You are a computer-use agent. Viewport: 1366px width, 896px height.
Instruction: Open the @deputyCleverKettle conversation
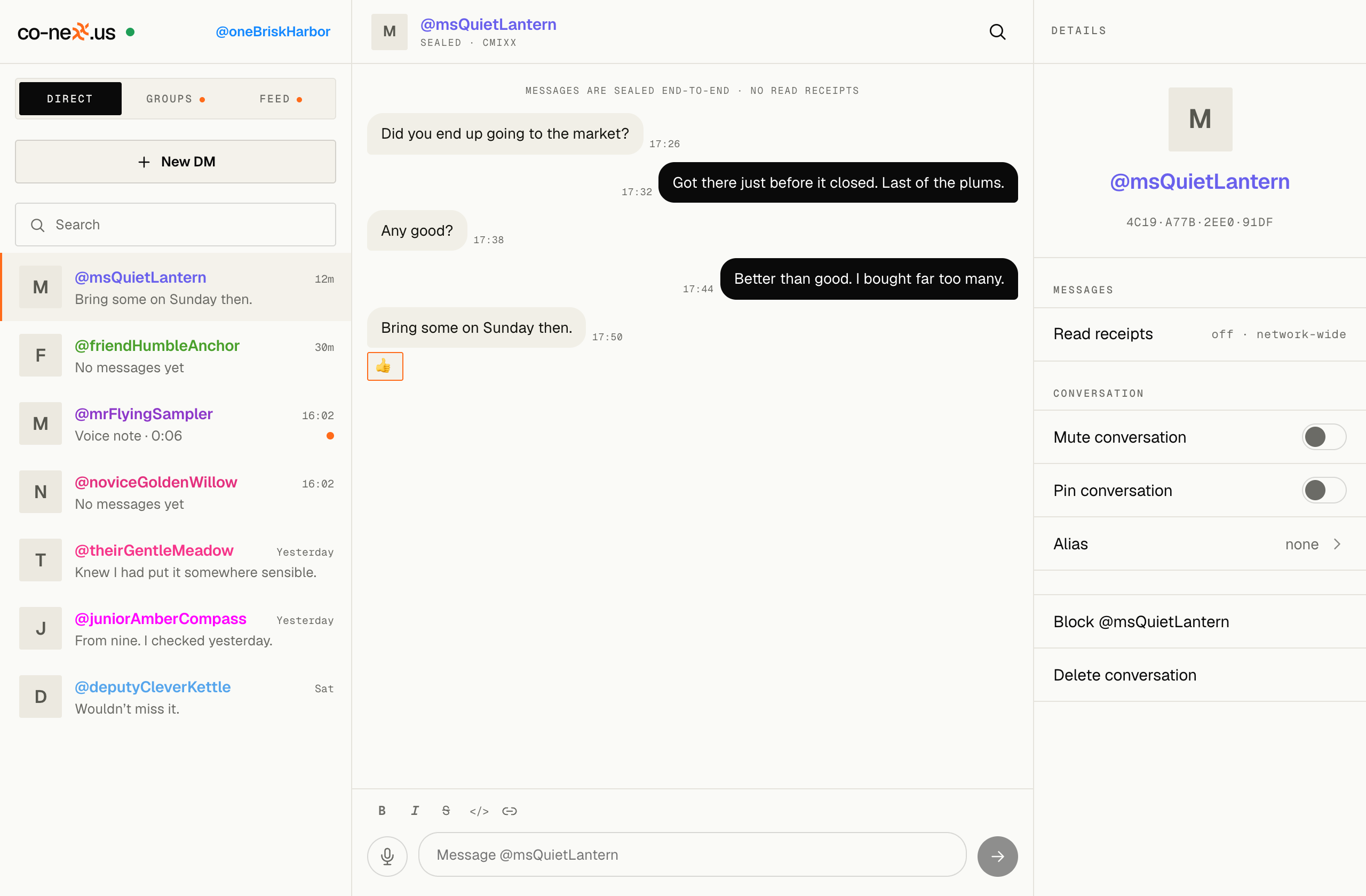pos(176,697)
